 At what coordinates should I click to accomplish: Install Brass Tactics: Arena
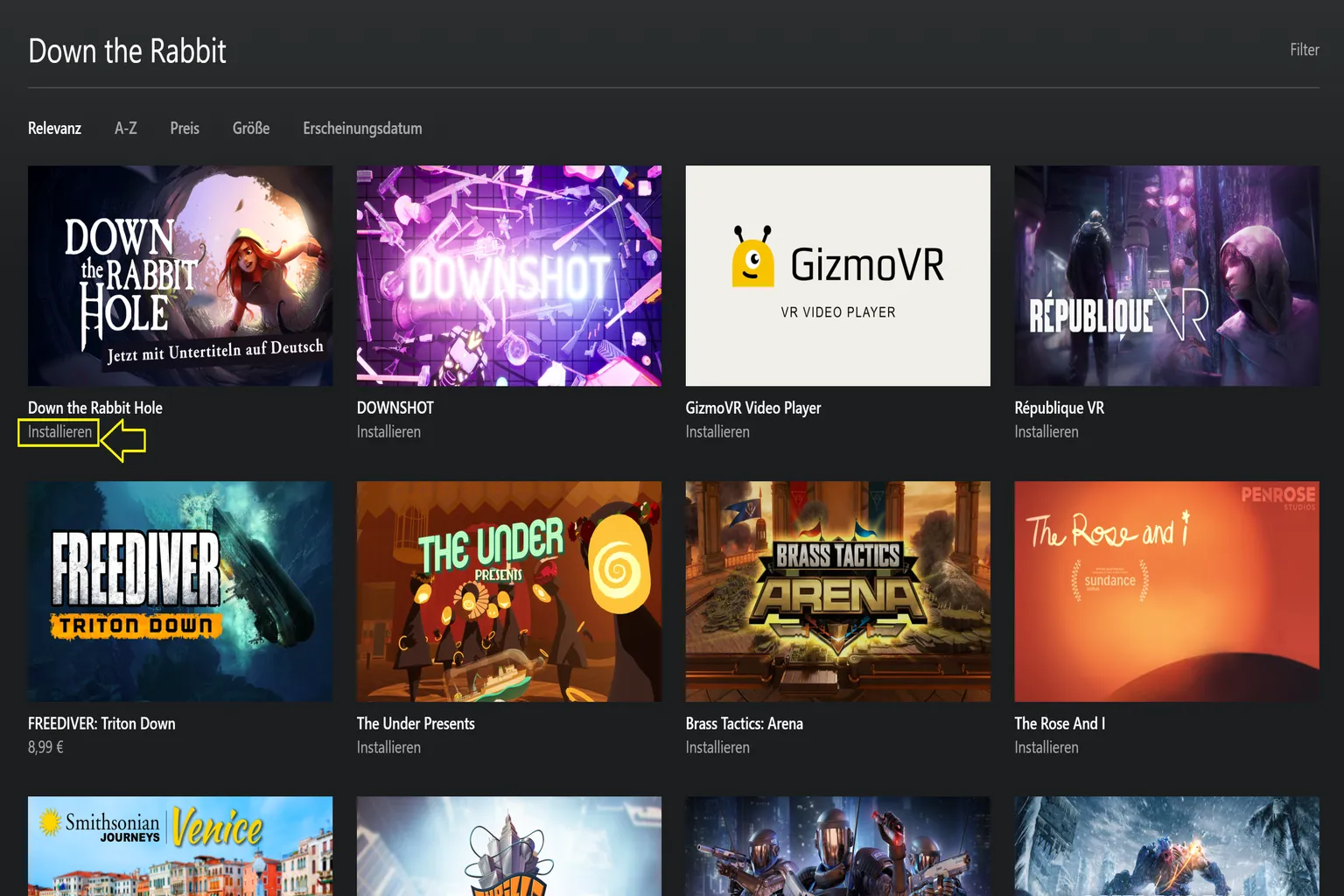click(x=717, y=748)
